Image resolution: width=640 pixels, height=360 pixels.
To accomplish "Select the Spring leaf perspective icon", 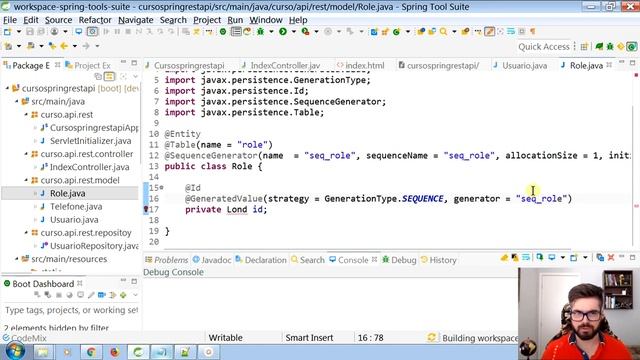I will tap(599, 47).
